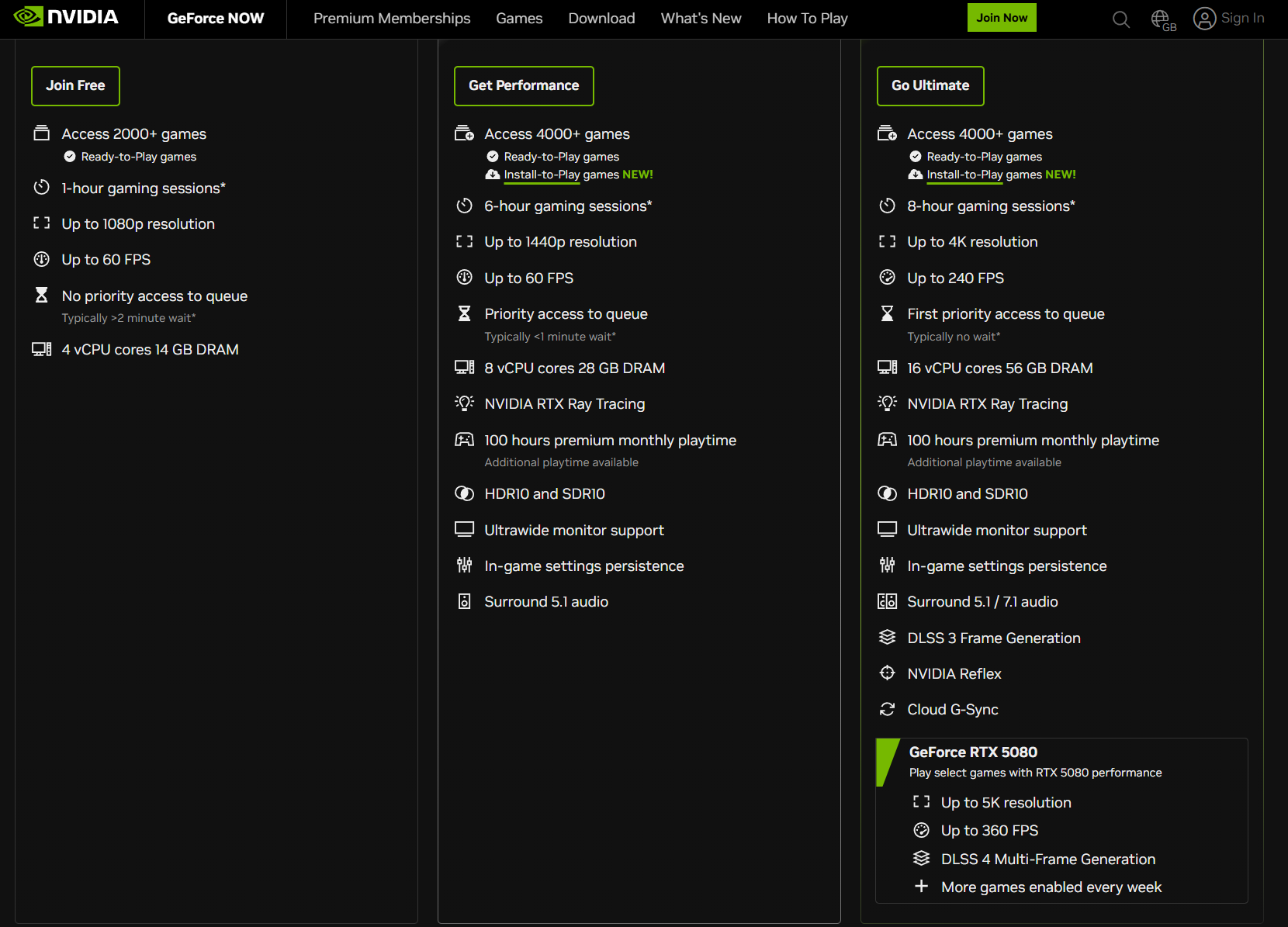The image size is (1288, 927).
Task: Click 'Up to 4K resolution' text
Action: point(972,242)
